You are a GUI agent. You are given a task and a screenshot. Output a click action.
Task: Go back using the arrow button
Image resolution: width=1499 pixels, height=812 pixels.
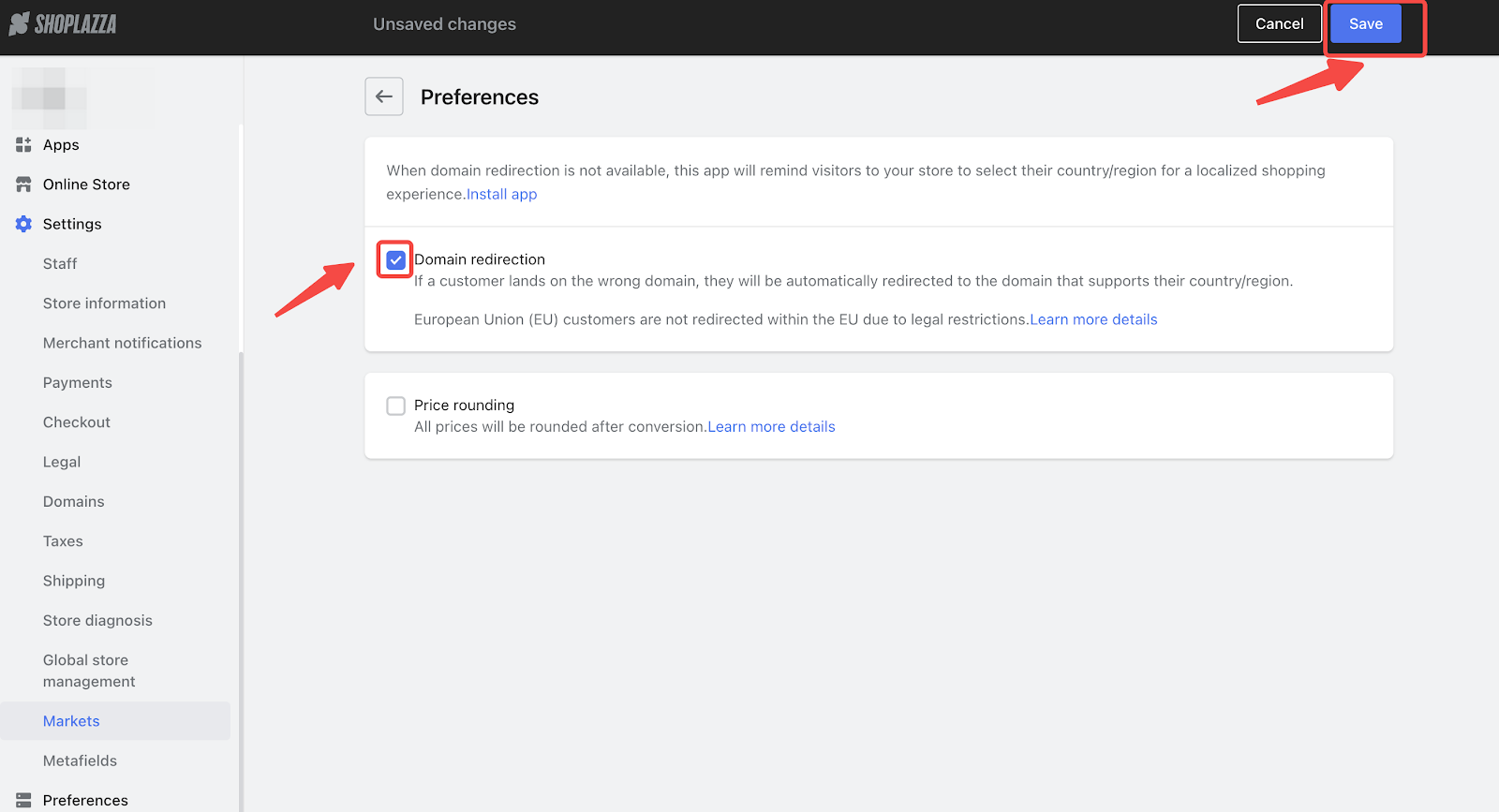pyautogui.click(x=384, y=96)
